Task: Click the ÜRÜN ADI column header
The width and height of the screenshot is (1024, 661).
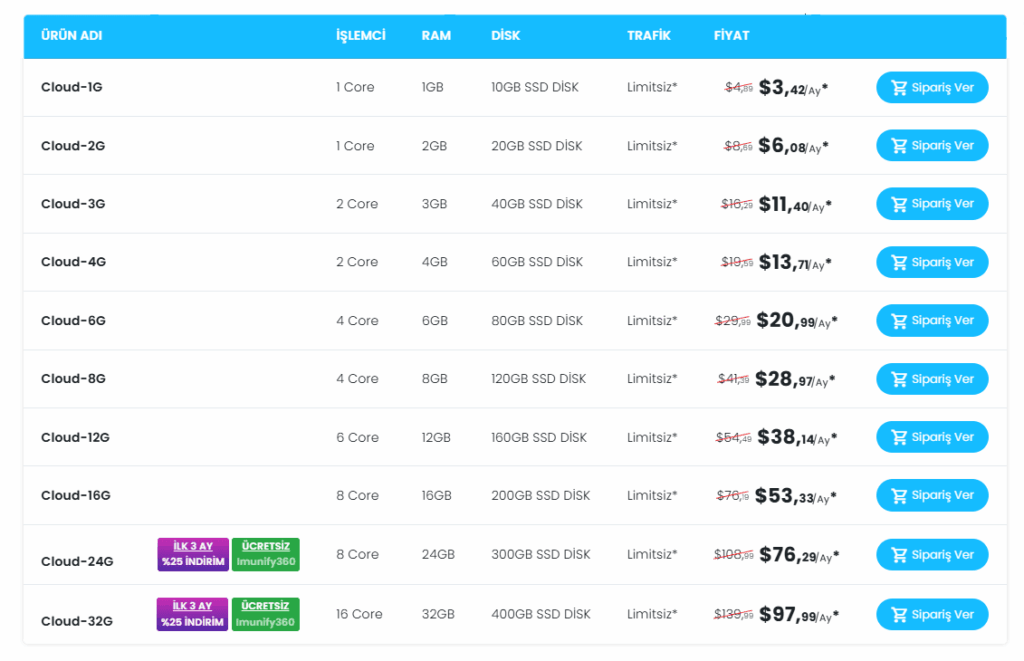Action: 71,36
